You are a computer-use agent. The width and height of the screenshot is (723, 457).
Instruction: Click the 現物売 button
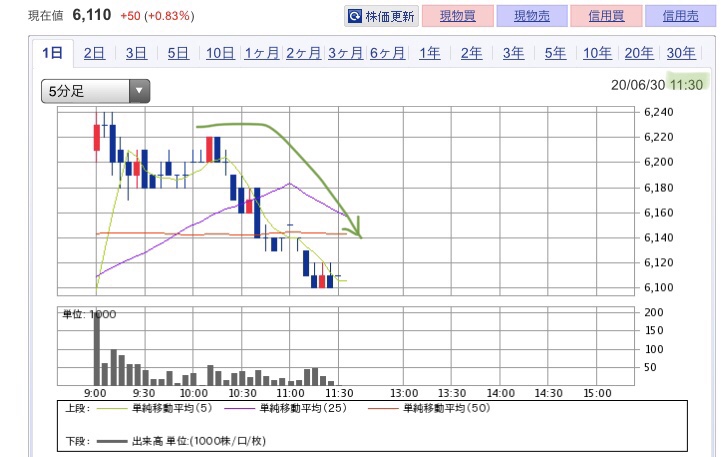(x=532, y=16)
